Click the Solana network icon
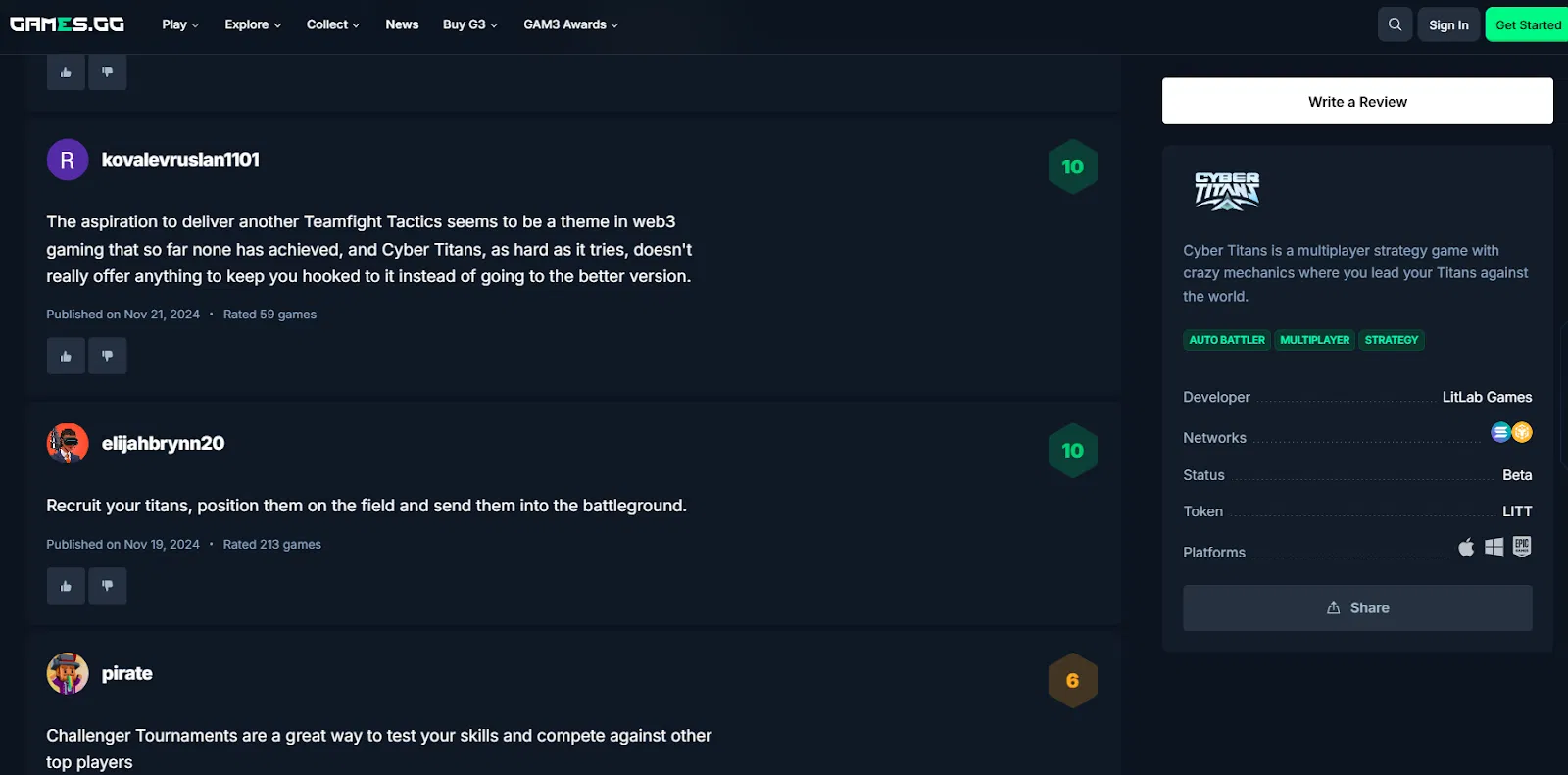Screen dimensions: 1568x775 coord(1500,432)
